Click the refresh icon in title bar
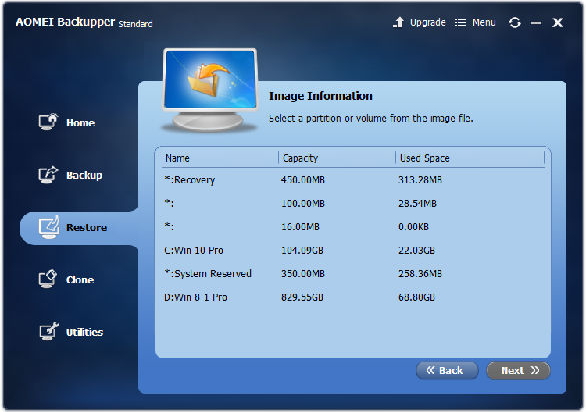 (515, 23)
